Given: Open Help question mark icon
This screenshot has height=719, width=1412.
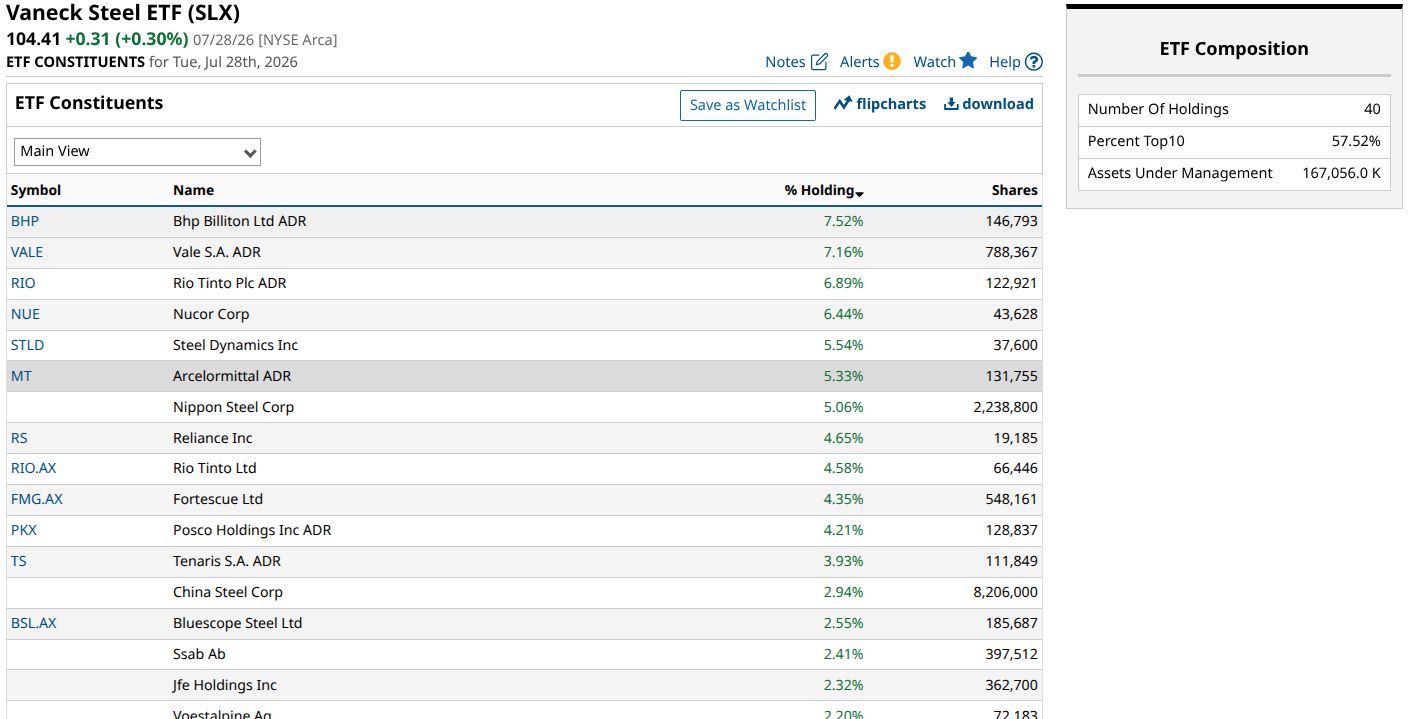Looking at the screenshot, I should [1034, 62].
